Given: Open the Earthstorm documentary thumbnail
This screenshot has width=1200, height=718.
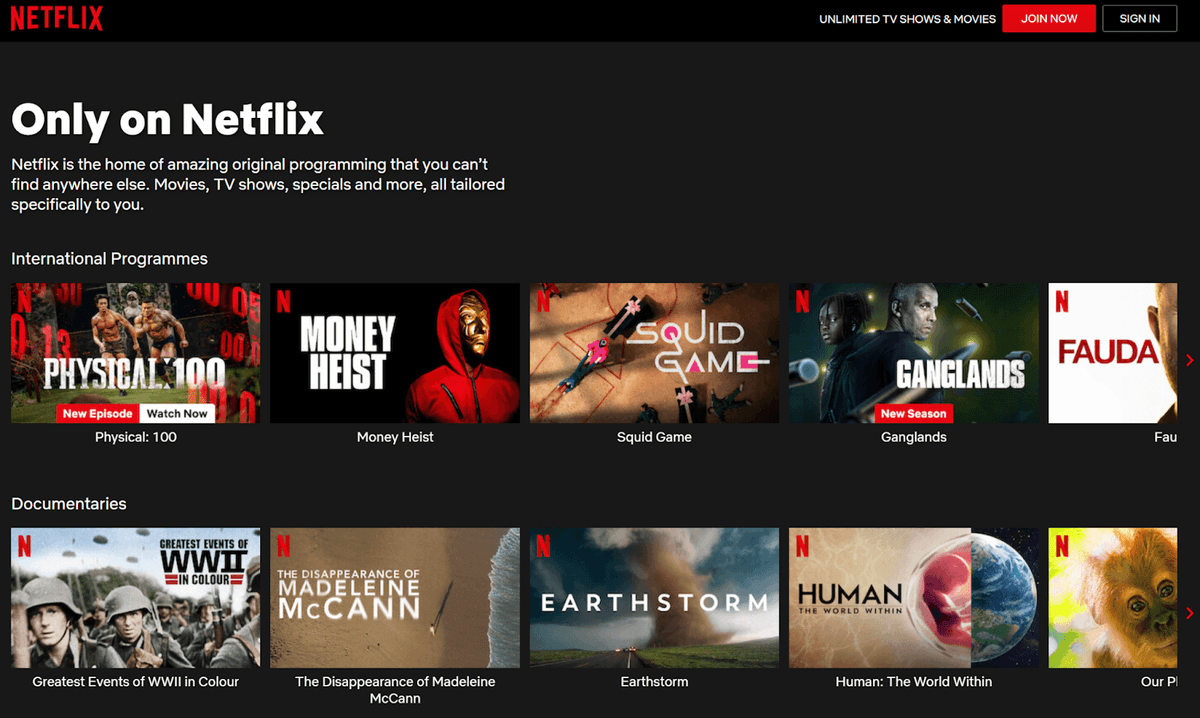Looking at the screenshot, I should pos(654,597).
